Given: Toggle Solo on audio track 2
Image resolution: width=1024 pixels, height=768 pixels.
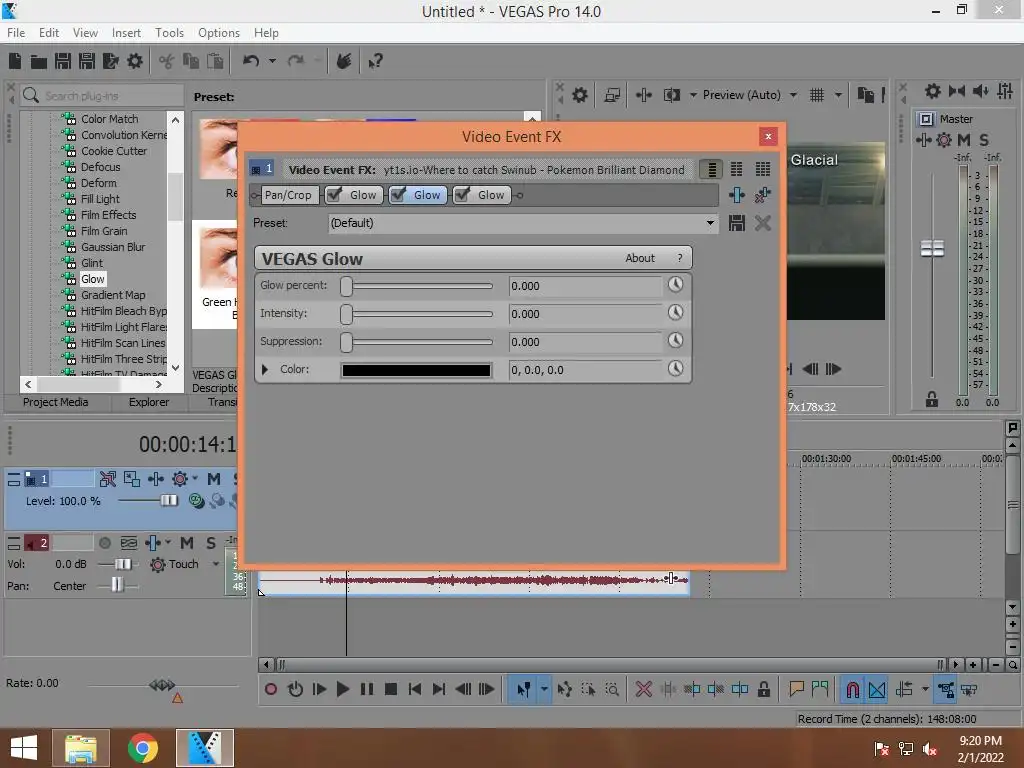Looking at the screenshot, I should click(x=211, y=543).
